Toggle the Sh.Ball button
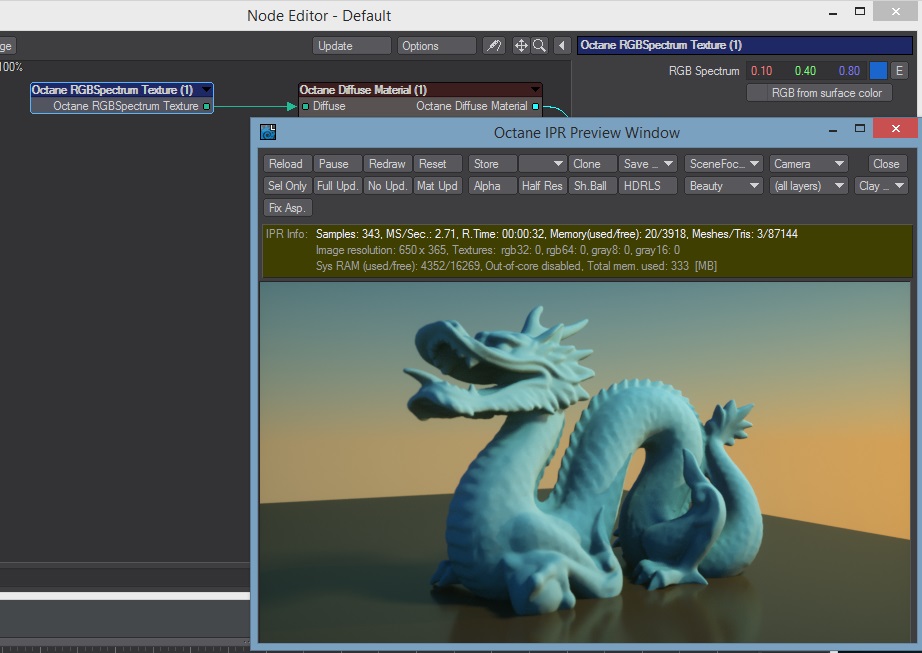The width and height of the screenshot is (922, 653). pyautogui.click(x=593, y=186)
